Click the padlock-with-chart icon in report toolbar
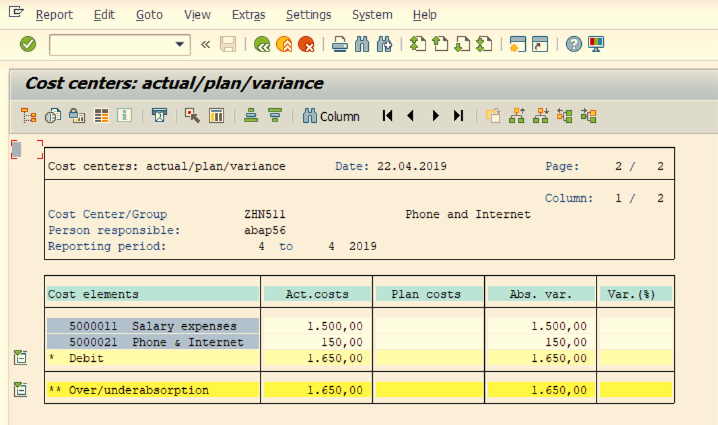This screenshot has width=718, height=425. (x=77, y=116)
